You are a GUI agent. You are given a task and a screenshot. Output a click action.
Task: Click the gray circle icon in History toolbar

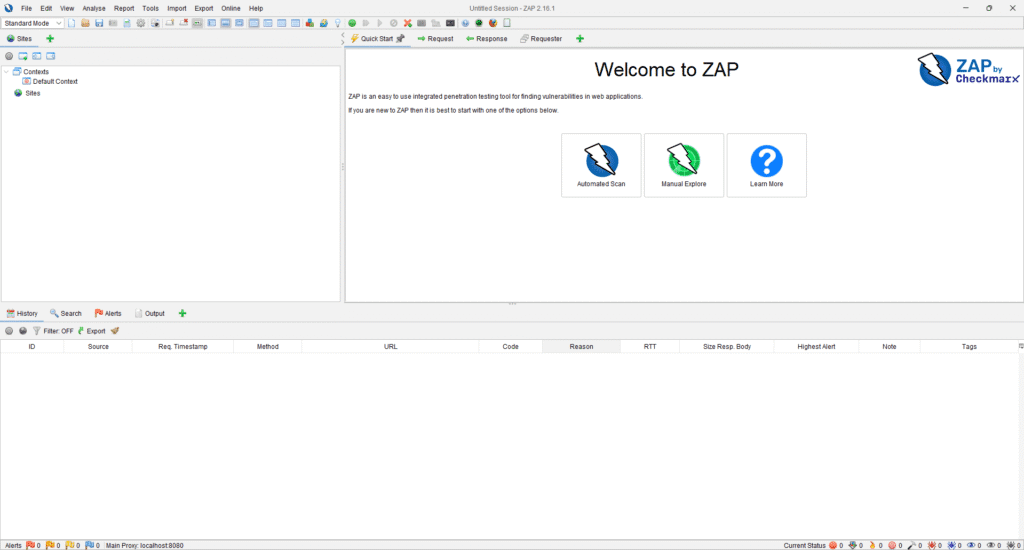(x=9, y=331)
